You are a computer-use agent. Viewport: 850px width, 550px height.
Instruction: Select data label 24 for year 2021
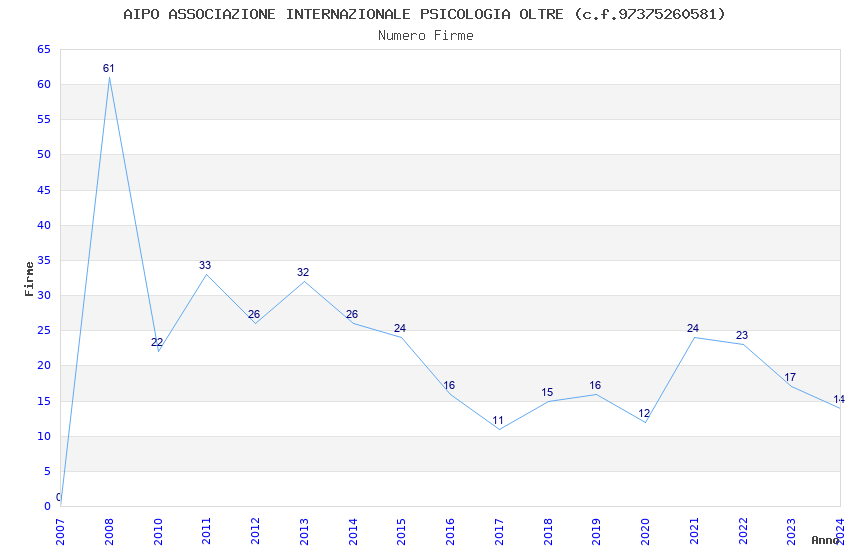(x=693, y=328)
